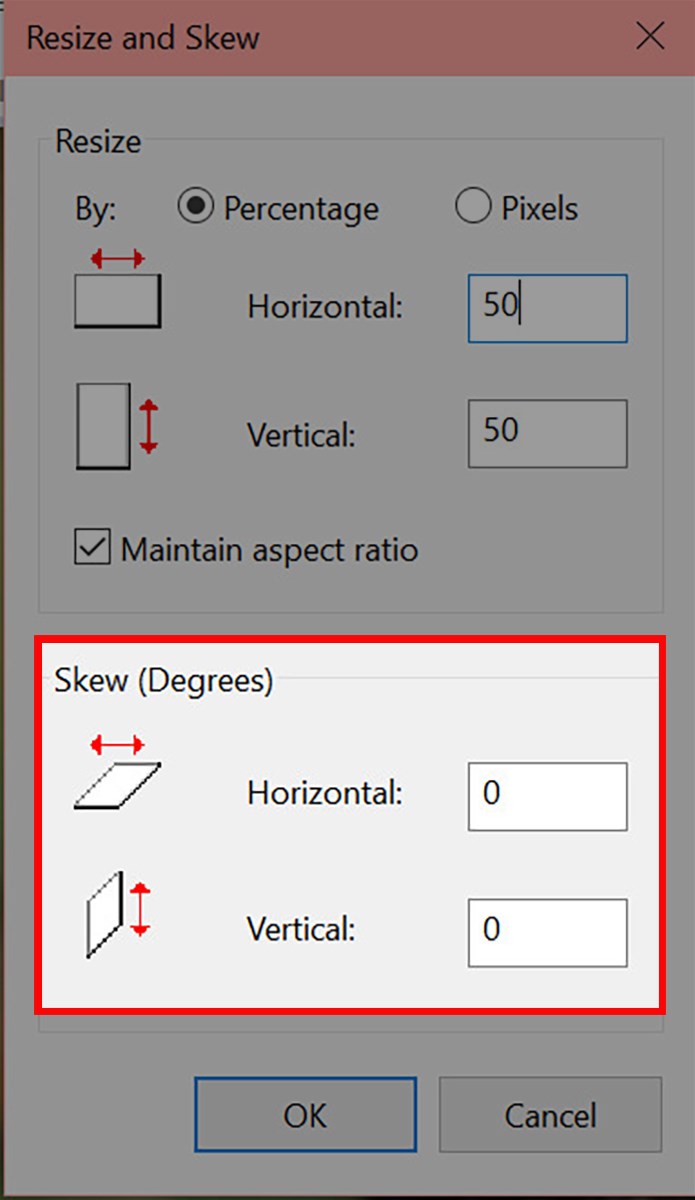Click the "By:" label text
Viewport: 695px width, 1200px height.
click(x=96, y=209)
